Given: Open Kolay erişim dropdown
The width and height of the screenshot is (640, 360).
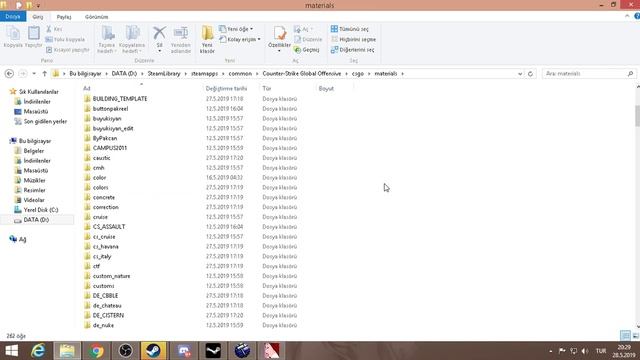Looking at the screenshot, I should click(240, 39).
